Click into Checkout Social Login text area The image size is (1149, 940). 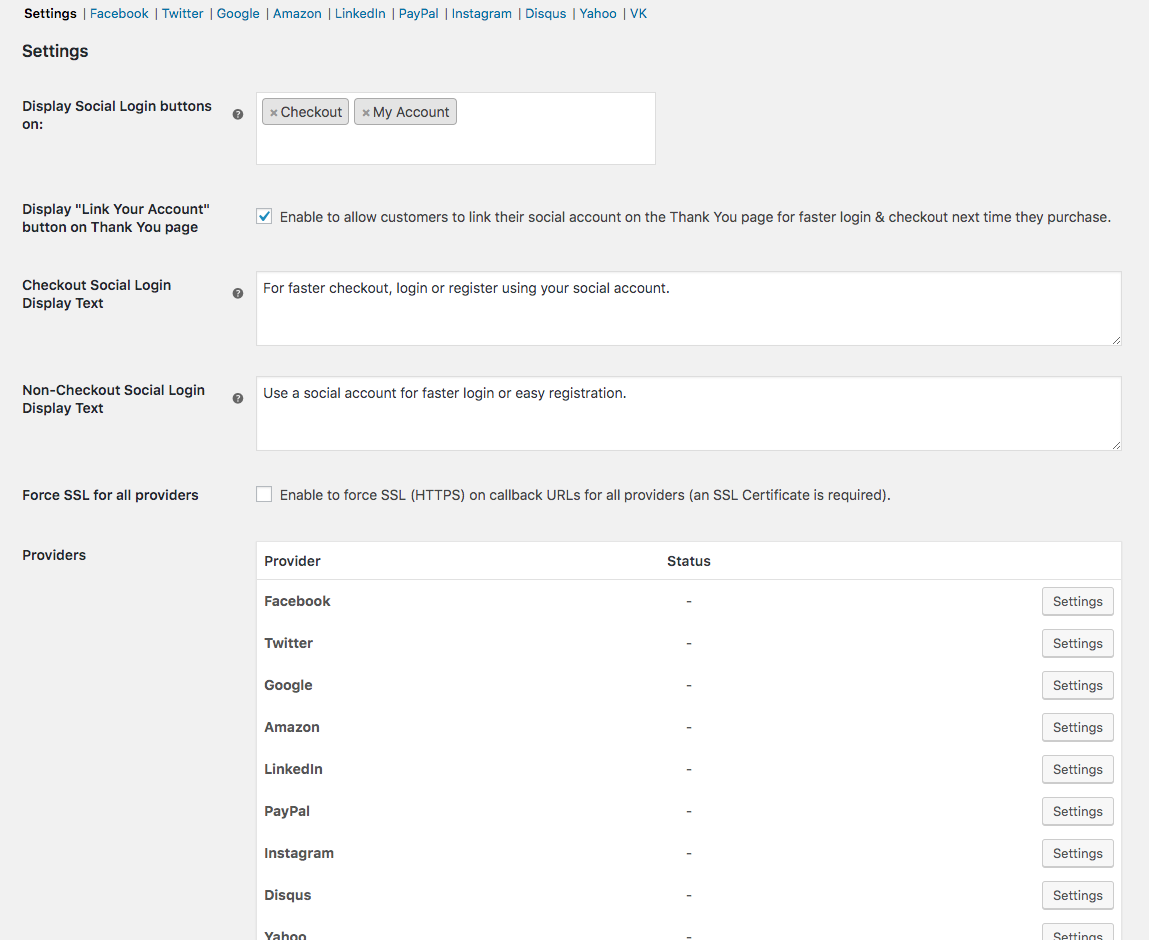click(x=688, y=309)
